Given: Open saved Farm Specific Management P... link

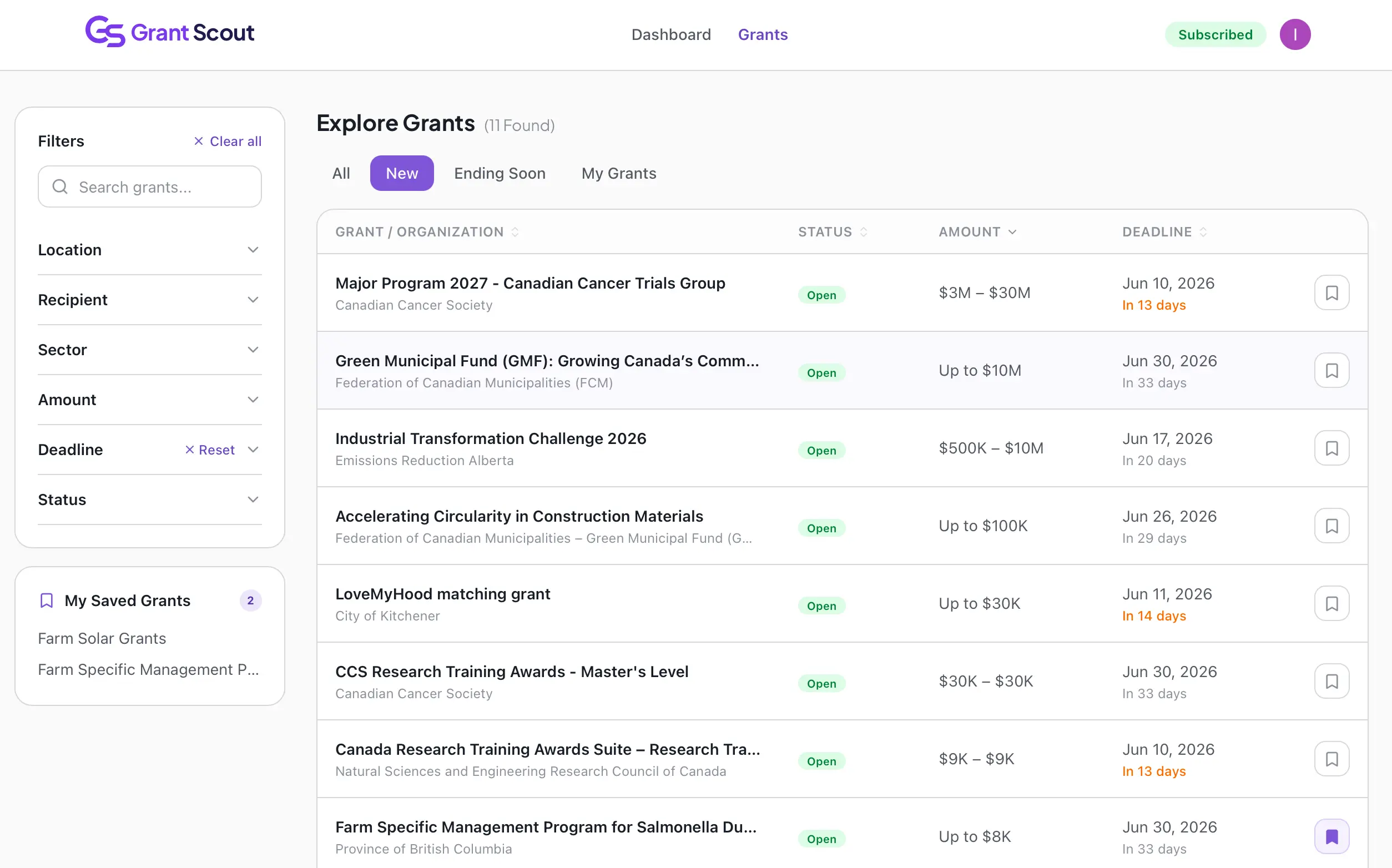Looking at the screenshot, I should tap(148, 669).
